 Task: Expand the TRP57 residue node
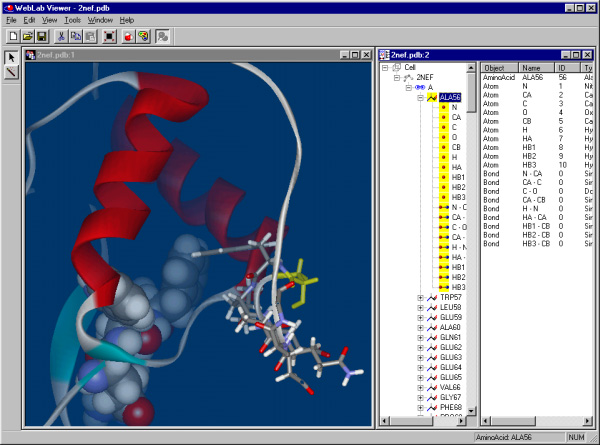click(421, 297)
